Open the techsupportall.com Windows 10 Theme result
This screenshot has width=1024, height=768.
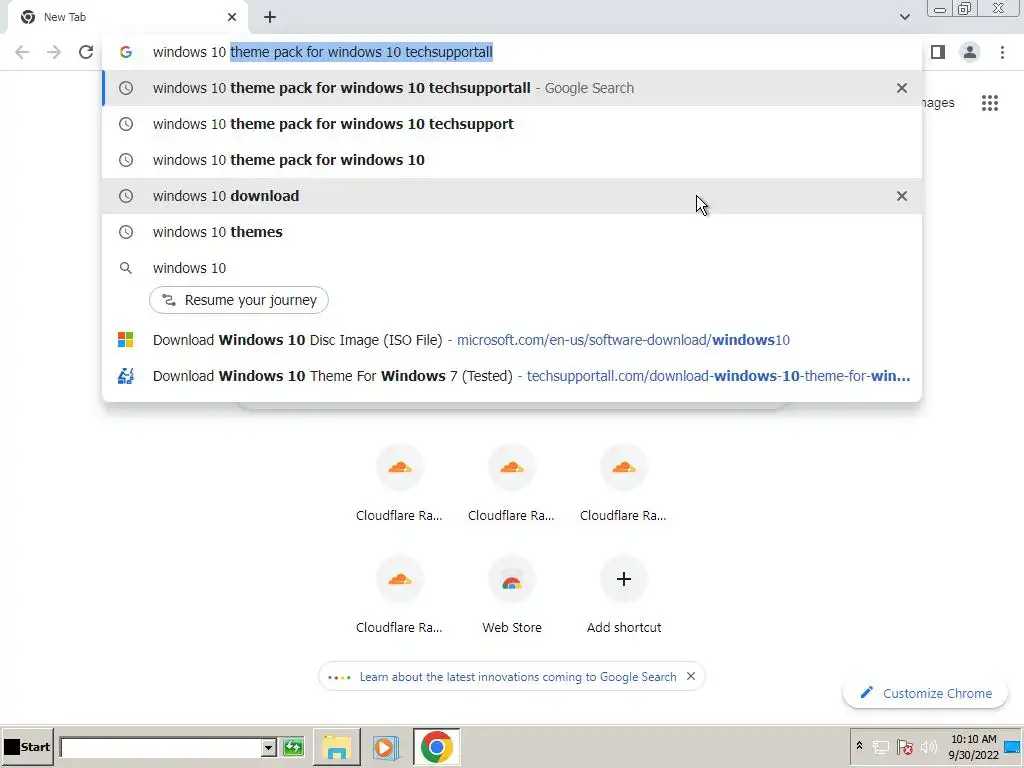pos(512,376)
